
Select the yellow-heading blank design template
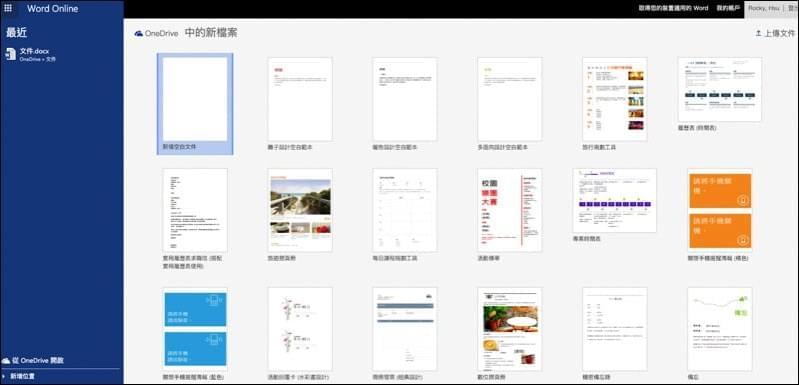point(510,99)
